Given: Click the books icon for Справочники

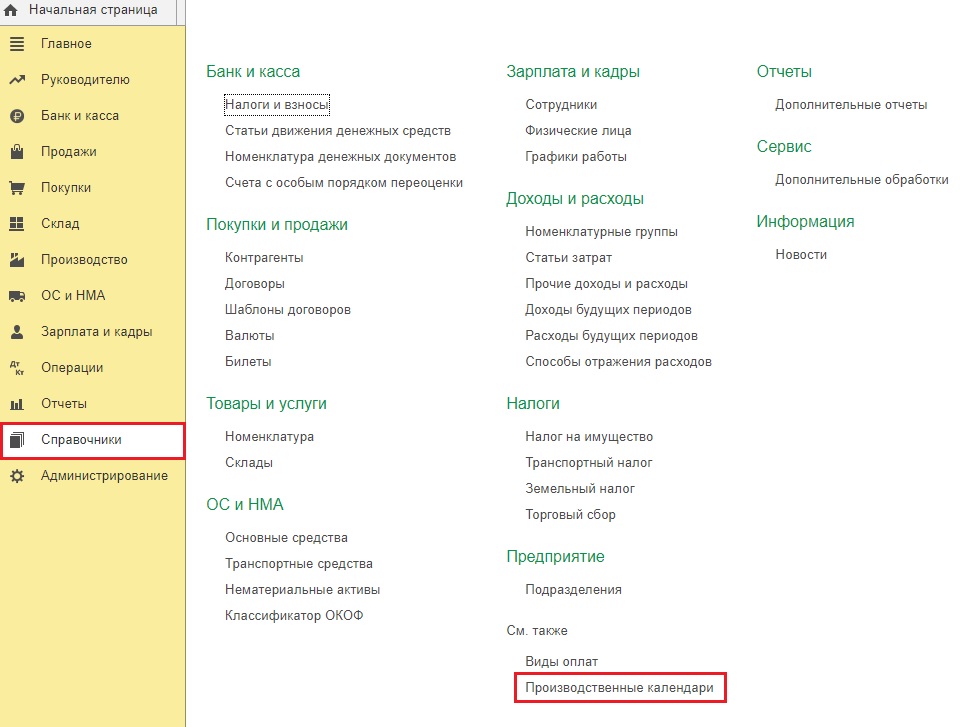Looking at the screenshot, I should coord(17,440).
